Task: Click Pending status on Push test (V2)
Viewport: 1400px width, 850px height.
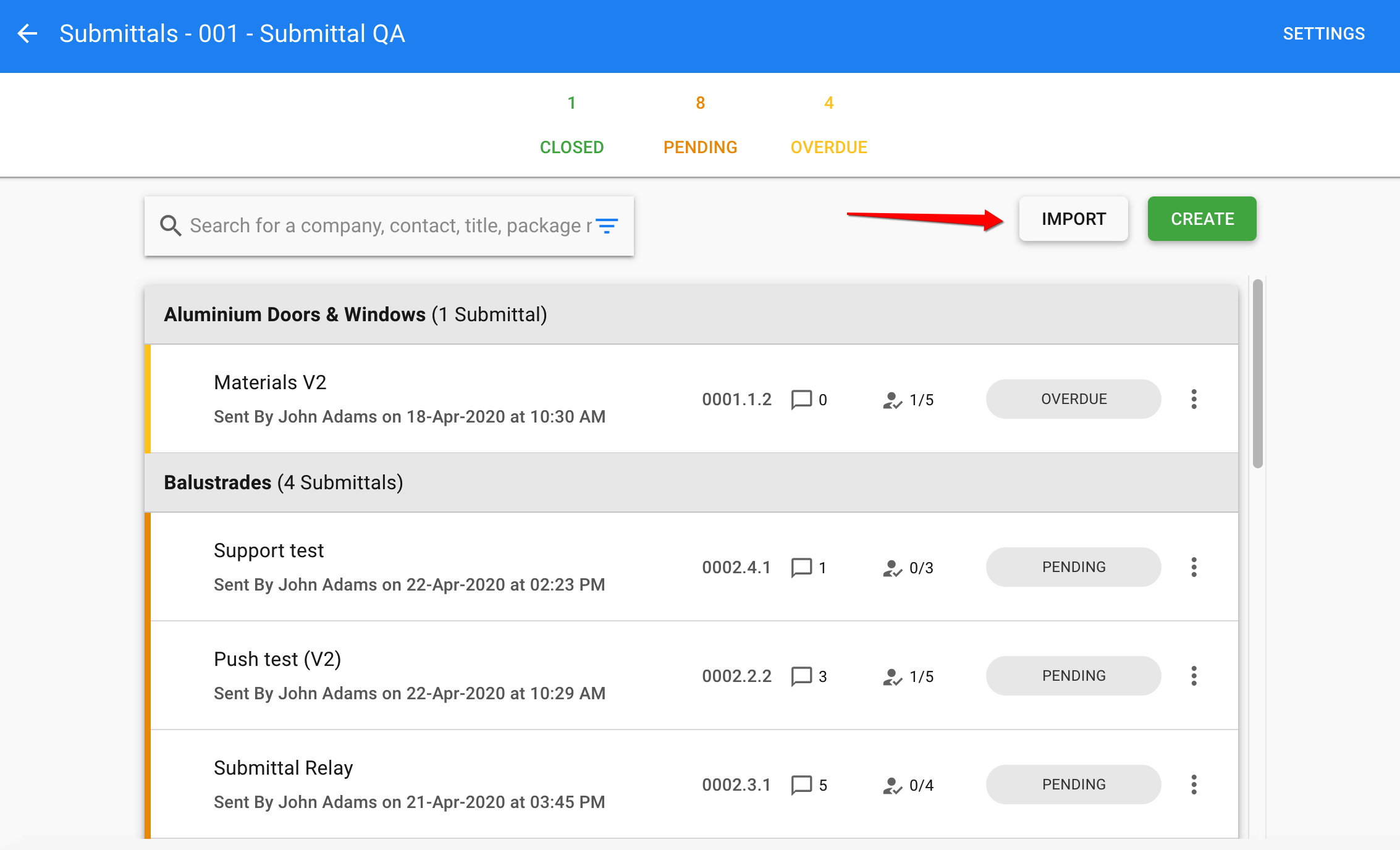Action: coord(1073,676)
